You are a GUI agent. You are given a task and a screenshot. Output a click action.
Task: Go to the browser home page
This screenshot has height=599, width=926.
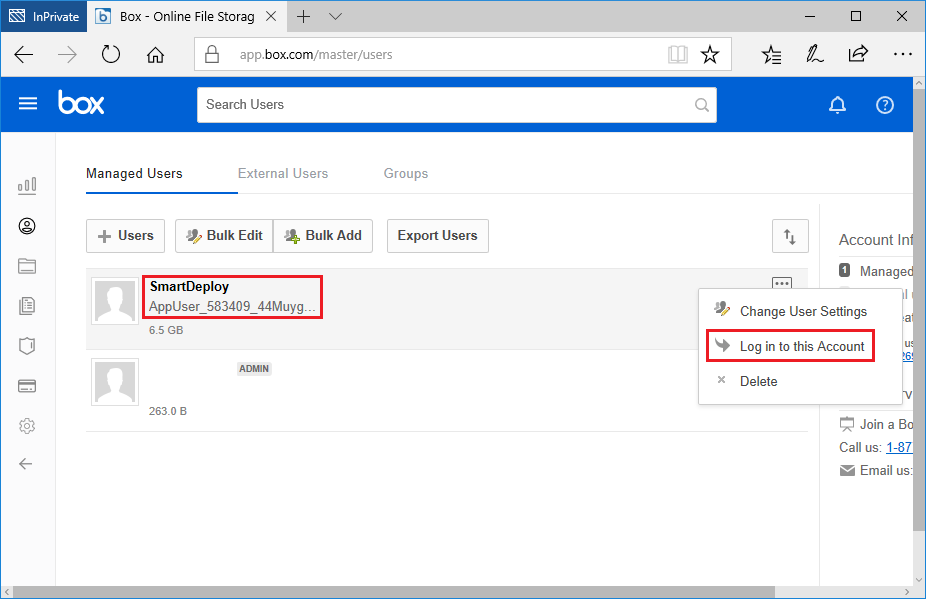[155, 55]
